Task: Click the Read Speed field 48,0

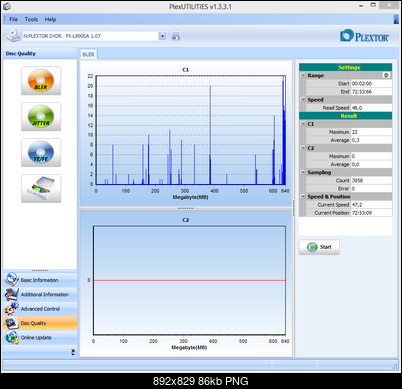Action: click(371, 108)
